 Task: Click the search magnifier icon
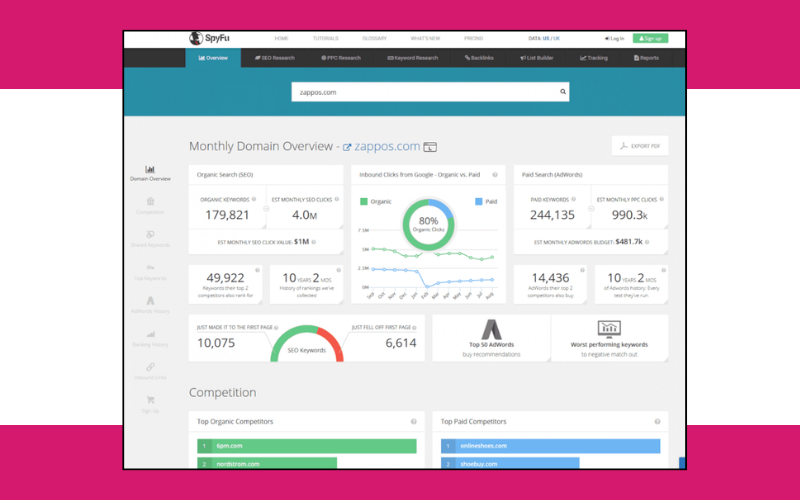[563, 92]
